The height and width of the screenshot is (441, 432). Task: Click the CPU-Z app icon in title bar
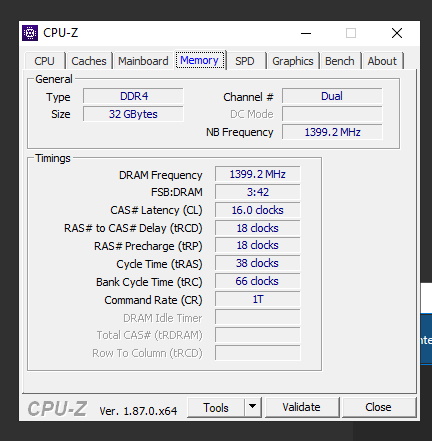click(30, 33)
